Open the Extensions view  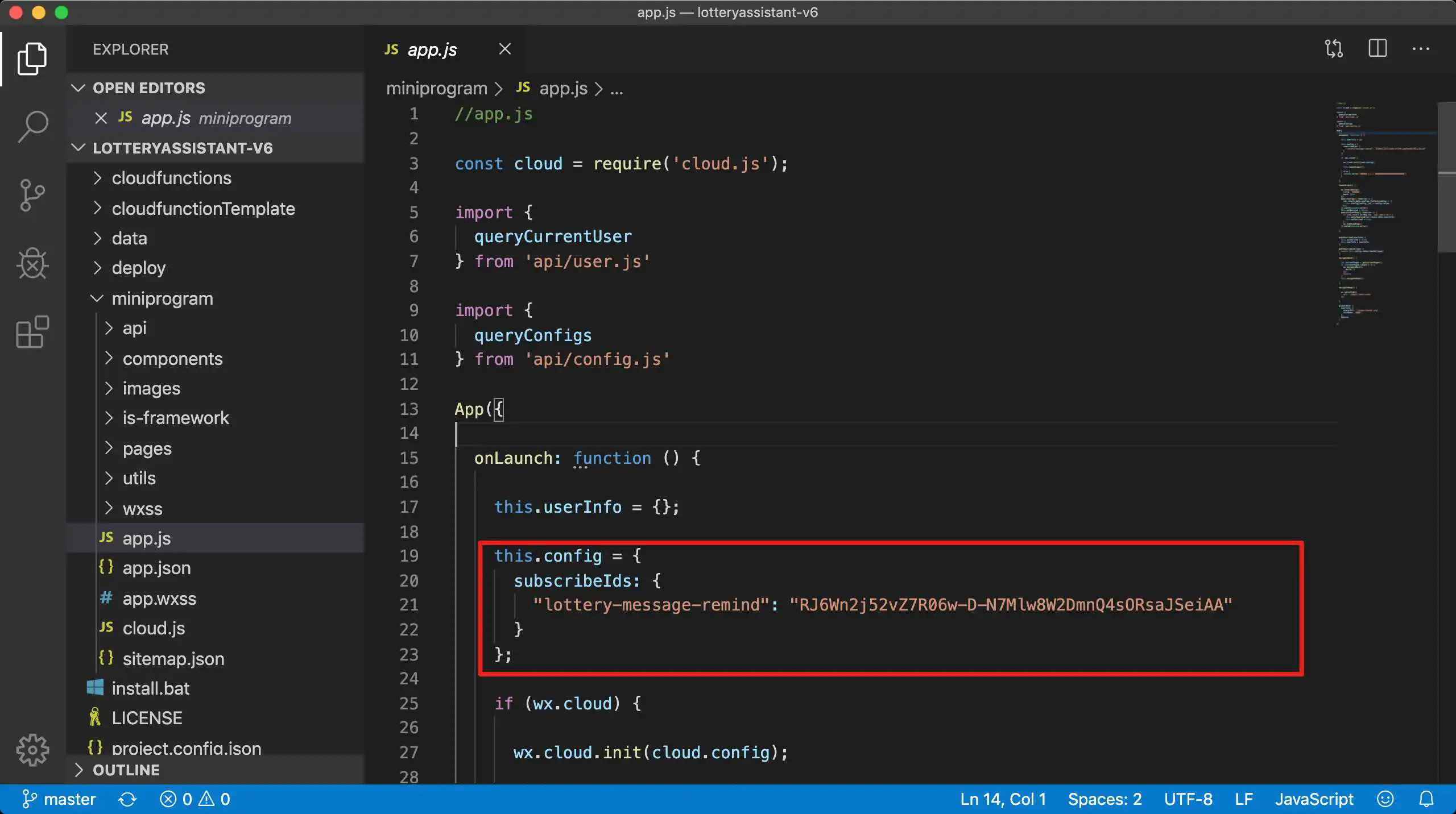tap(32, 332)
